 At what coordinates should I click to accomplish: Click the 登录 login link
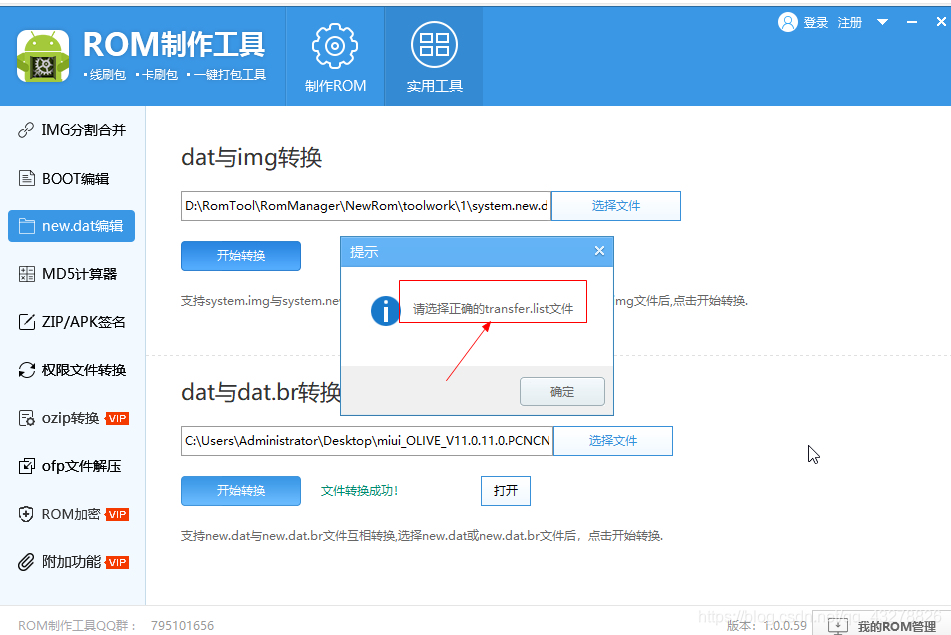point(816,22)
